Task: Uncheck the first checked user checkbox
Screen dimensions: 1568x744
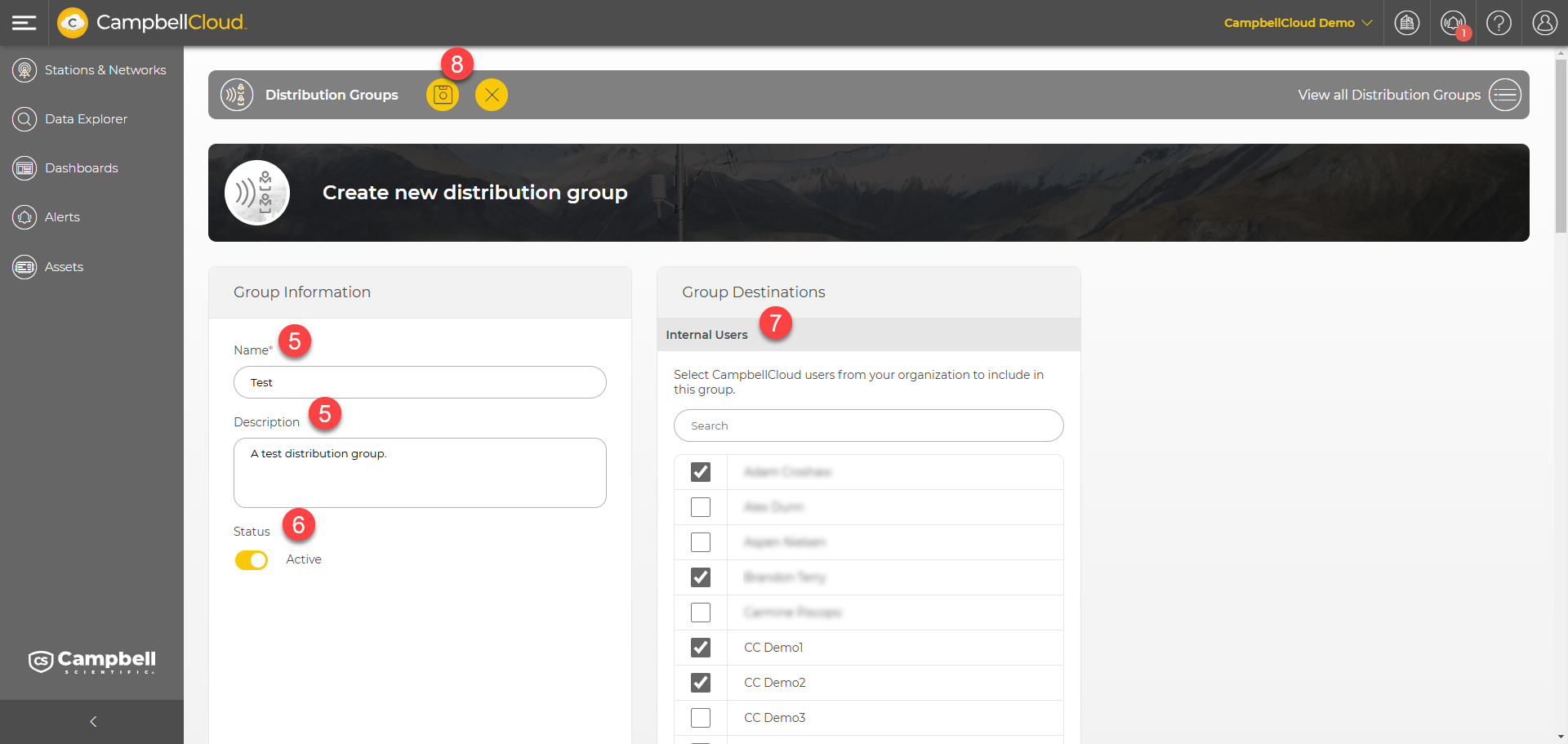Action: click(701, 472)
